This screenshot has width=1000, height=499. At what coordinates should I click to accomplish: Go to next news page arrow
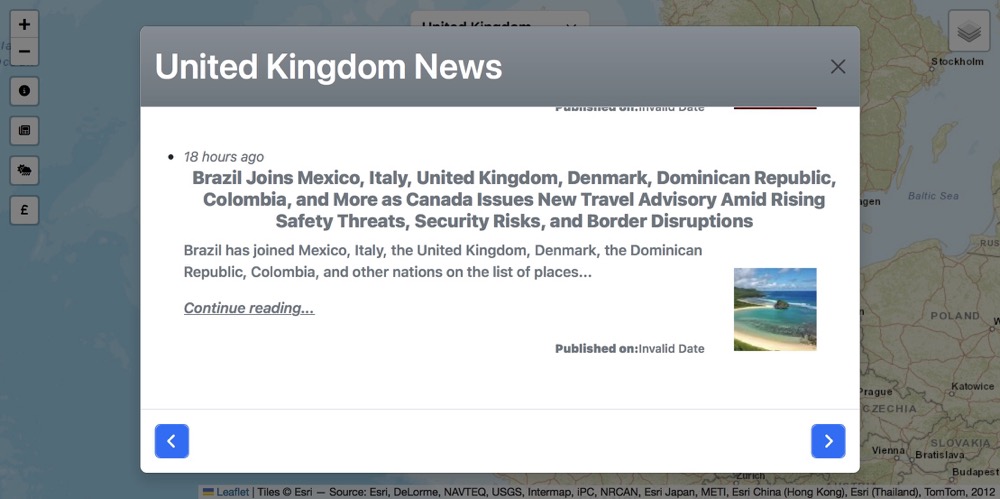tap(828, 441)
